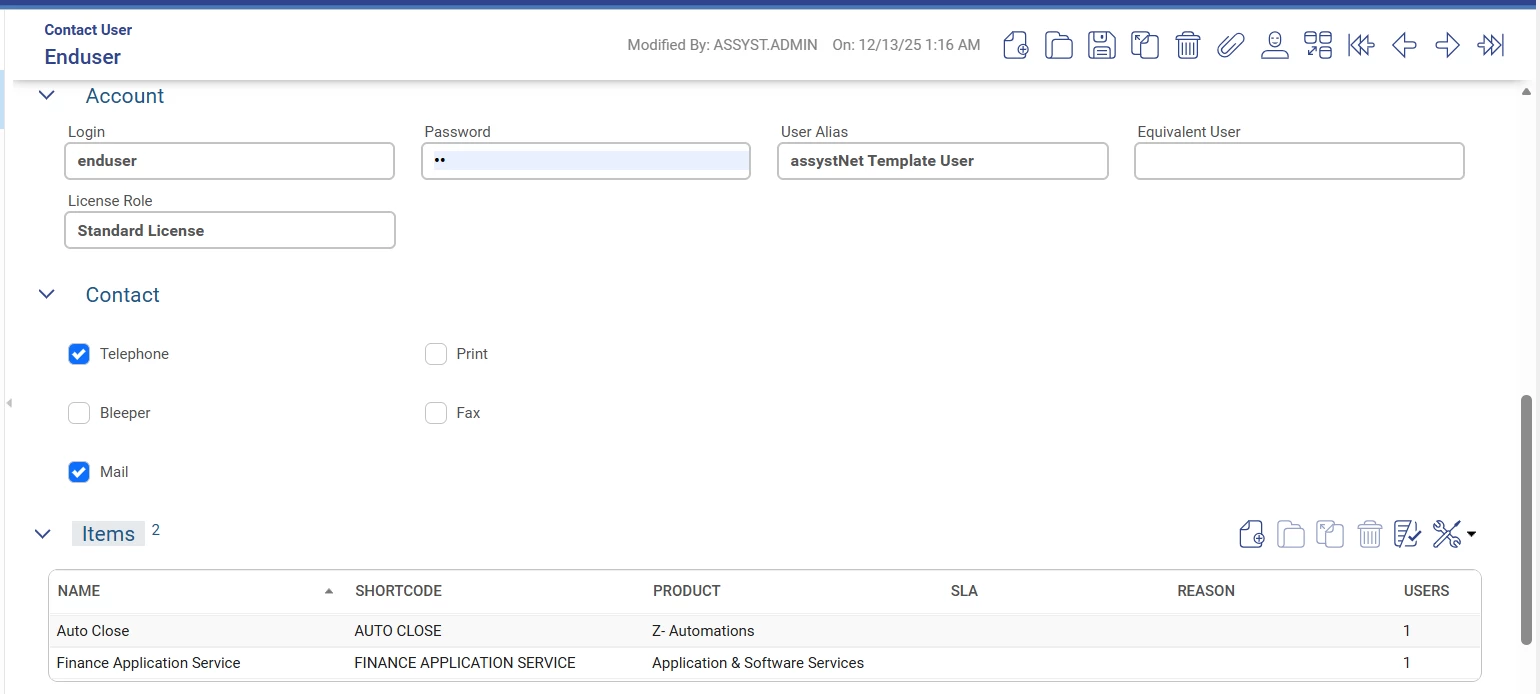Delete record with header trash icon
The height and width of the screenshot is (694, 1540).
tap(1188, 45)
